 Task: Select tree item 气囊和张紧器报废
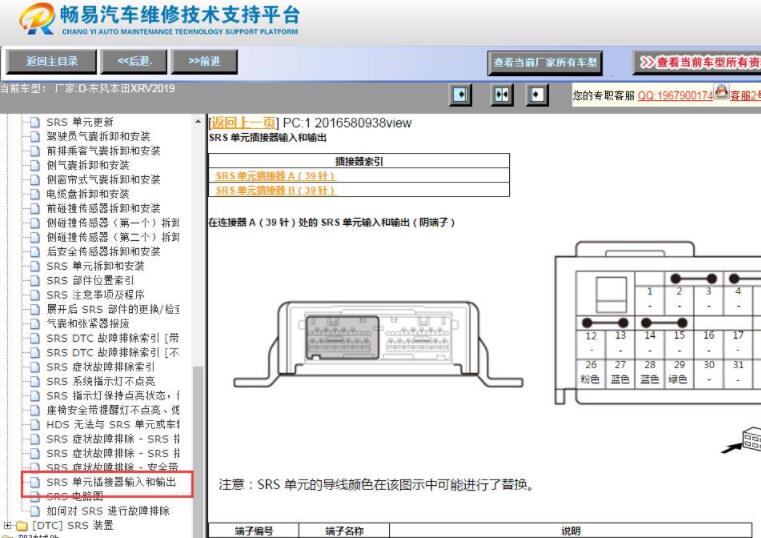(88, 324)
